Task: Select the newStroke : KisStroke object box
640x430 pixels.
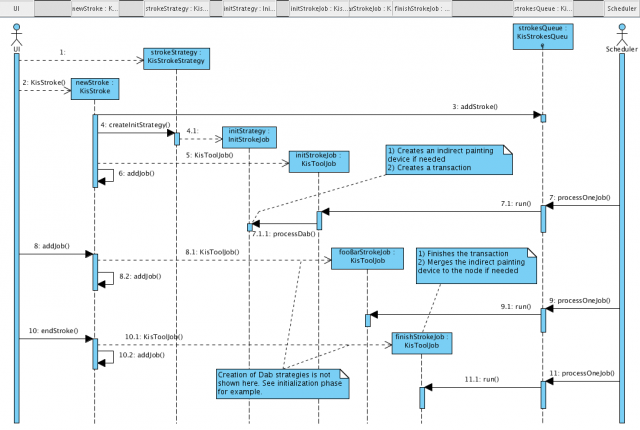Action: [x=93, y=88]
